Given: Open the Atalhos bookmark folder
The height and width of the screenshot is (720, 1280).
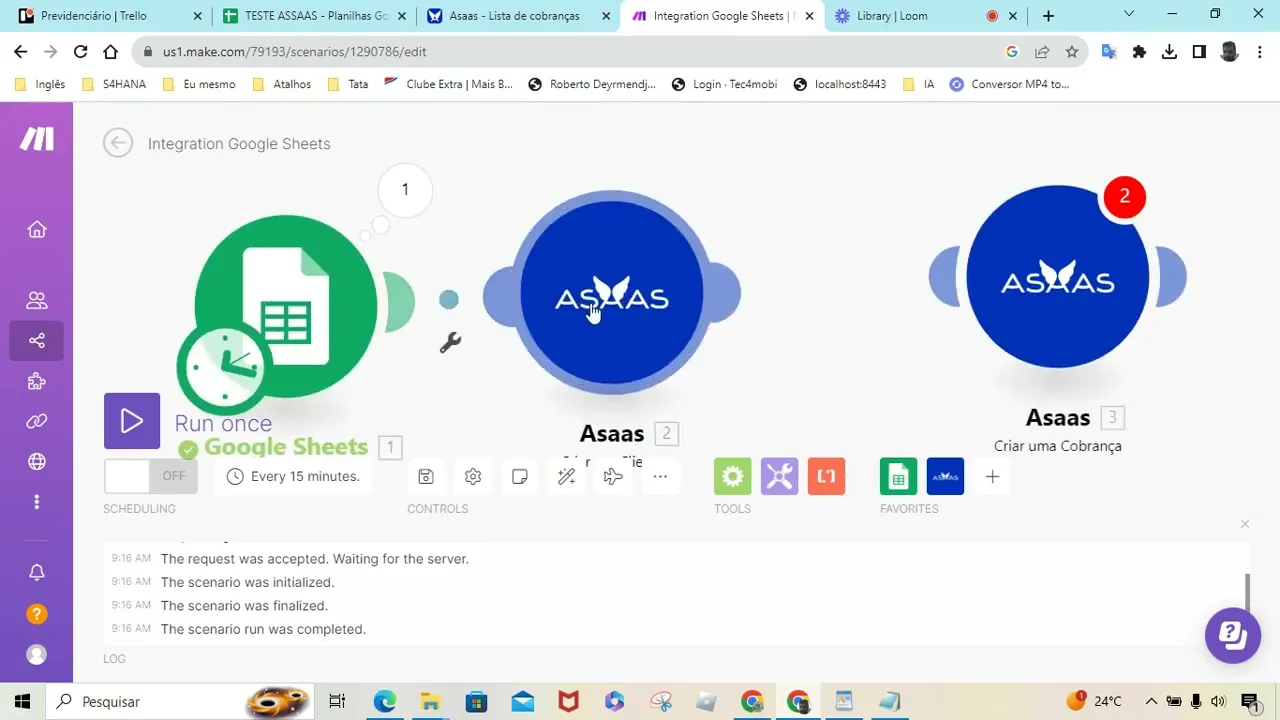Looking at the screenshot, I should point(281,84).
